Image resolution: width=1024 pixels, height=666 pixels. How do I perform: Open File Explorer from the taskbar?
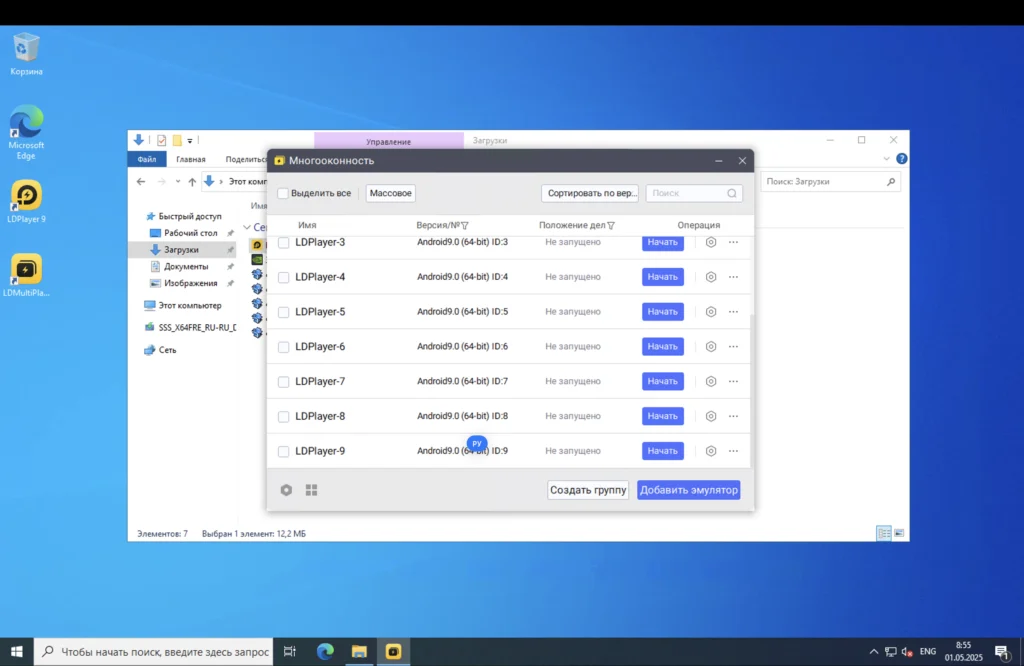click(359, 651)
